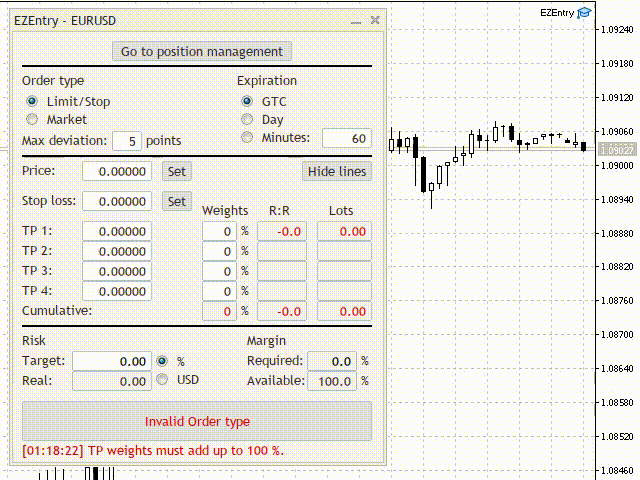
Task: Select USD risk target unit
Action: [162, 379]
